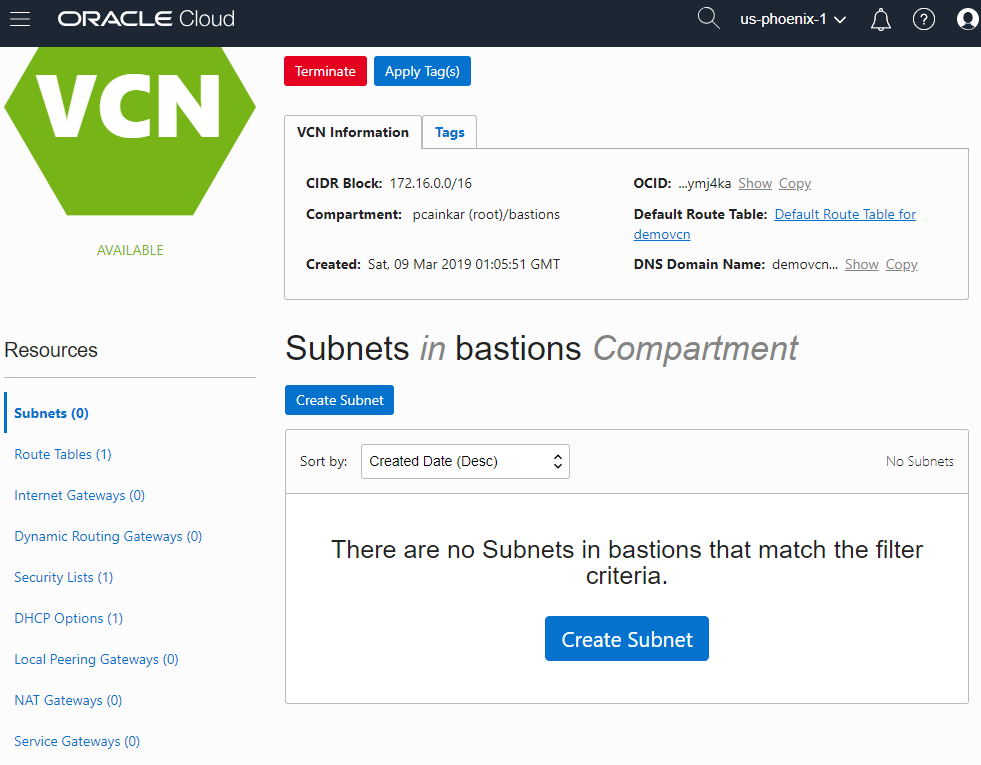Copy the DNS Domain Name

902,265
